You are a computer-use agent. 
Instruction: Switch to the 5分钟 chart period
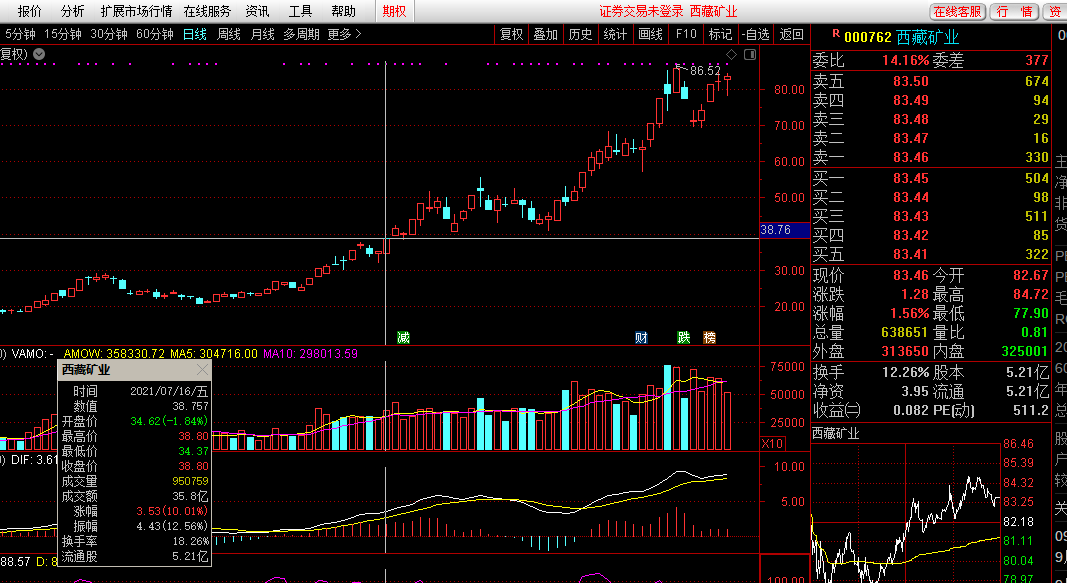click(20, 34)
